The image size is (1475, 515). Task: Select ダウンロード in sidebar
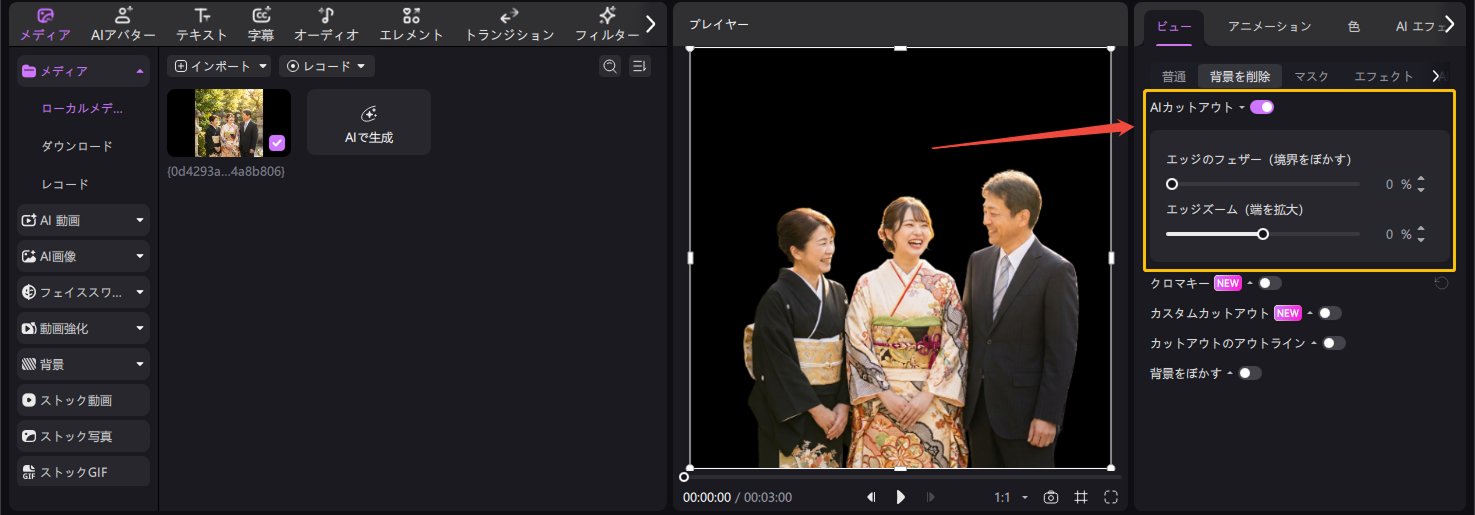pos(77,146)
